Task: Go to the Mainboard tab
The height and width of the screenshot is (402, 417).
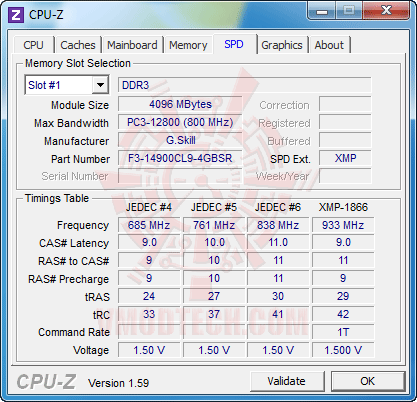Action: tap(132, 45)
